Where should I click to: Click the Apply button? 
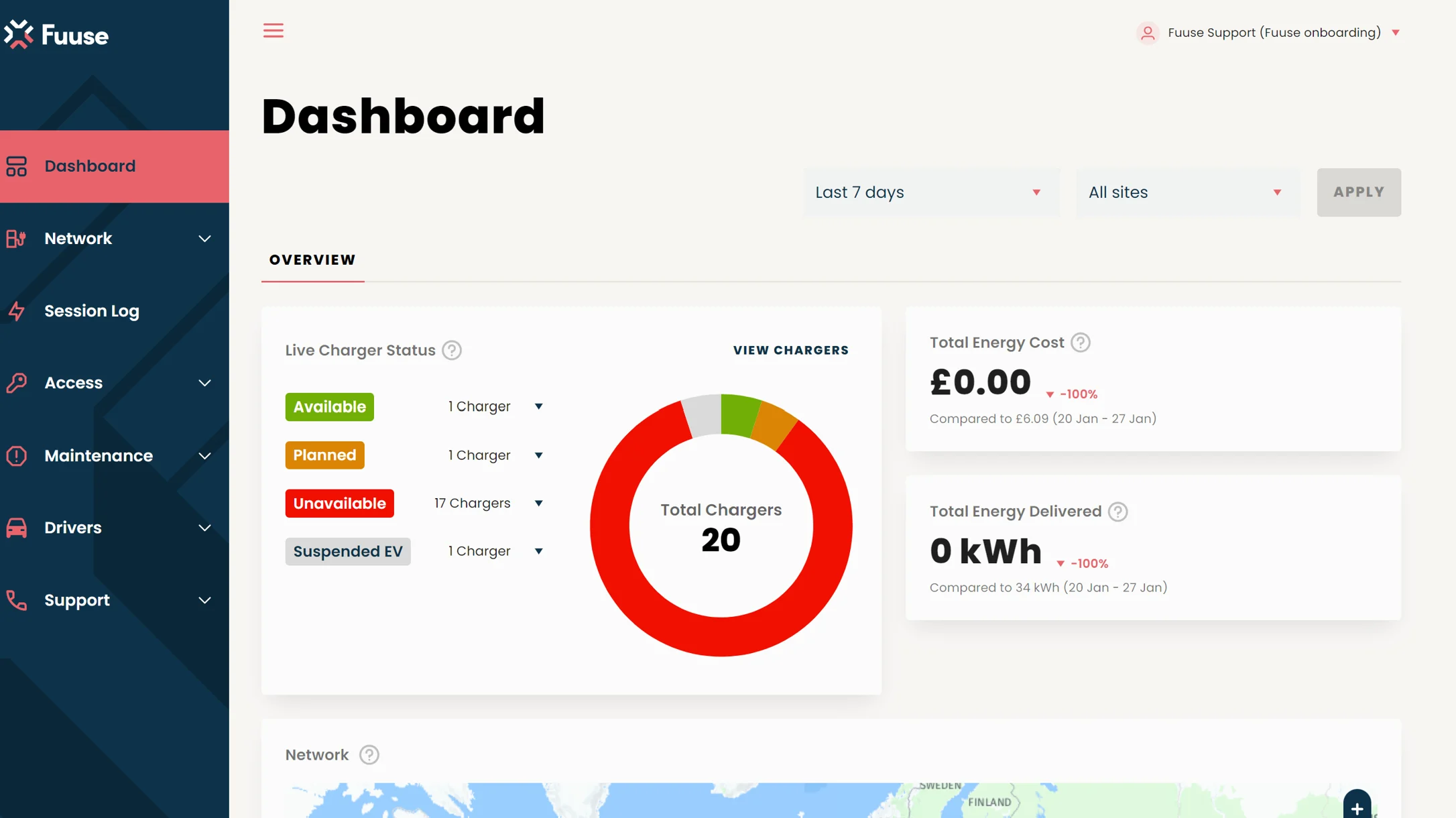pyautogui.click(x=1359, y=192)
